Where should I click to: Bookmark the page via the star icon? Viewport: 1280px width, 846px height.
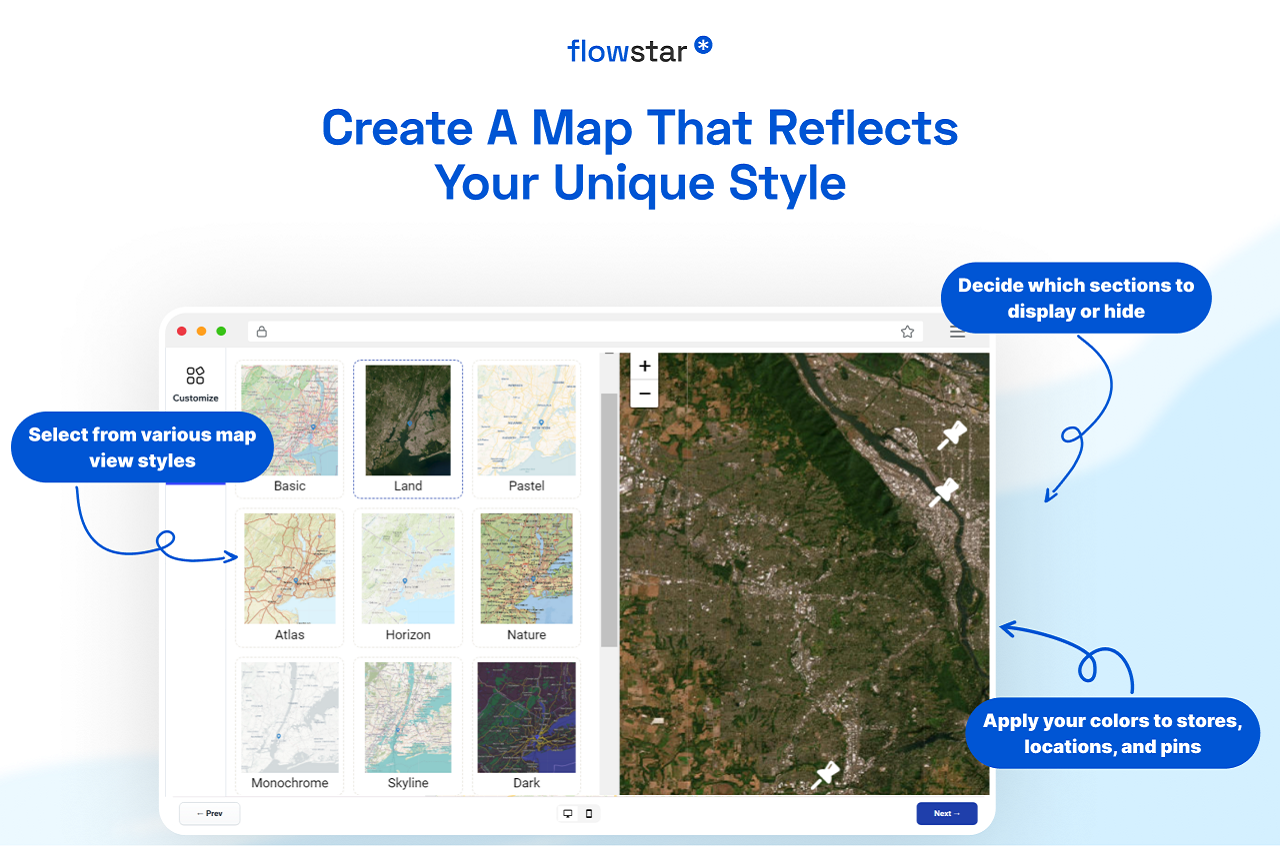tap(906, 330)
